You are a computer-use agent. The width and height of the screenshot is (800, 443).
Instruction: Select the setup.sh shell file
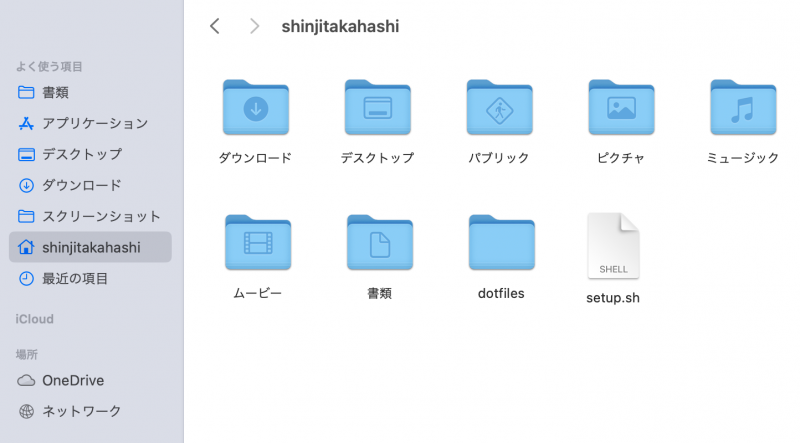(613, 246)
